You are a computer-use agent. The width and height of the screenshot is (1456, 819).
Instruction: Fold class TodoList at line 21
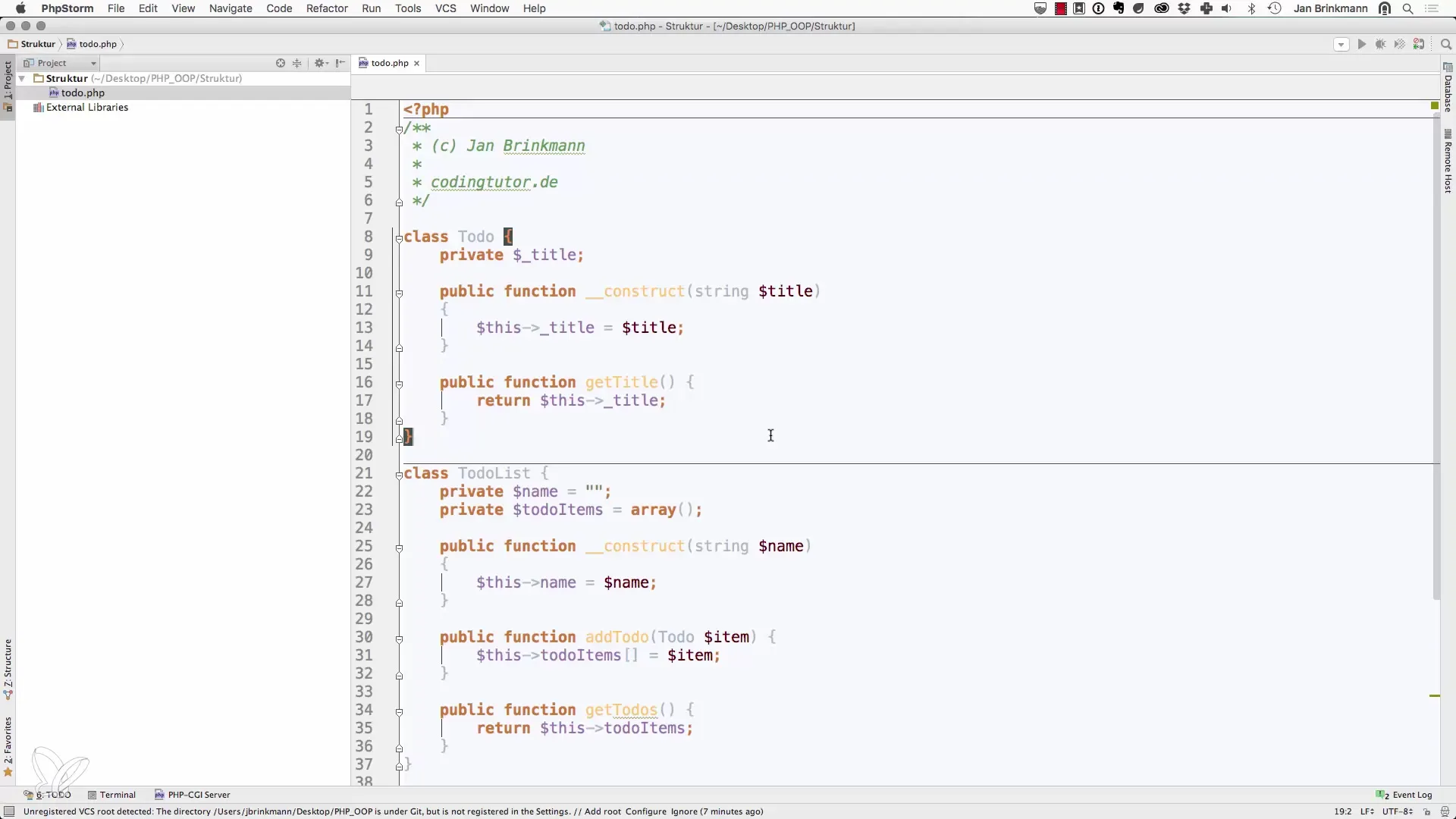click(x=399, y=475)
